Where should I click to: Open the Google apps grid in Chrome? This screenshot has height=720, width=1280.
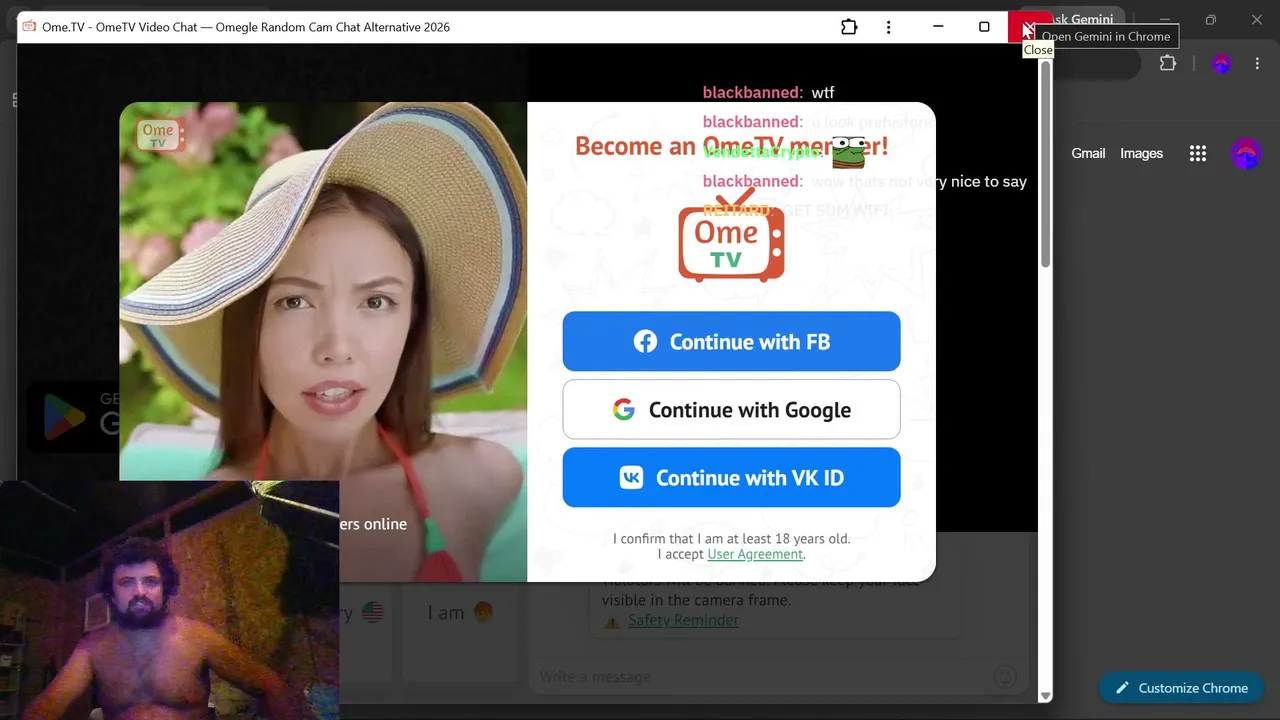click(1197, 153)
